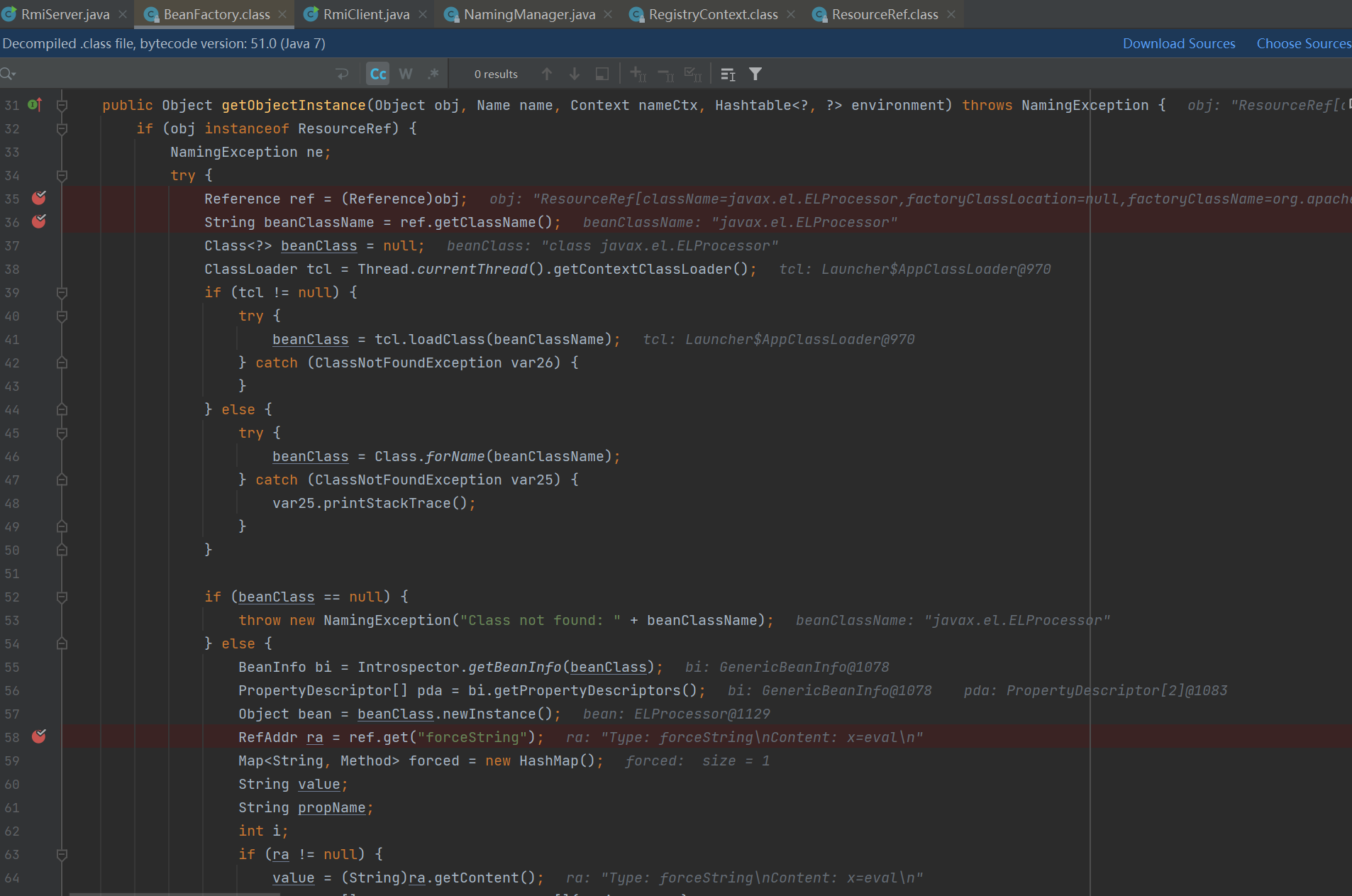Viewport: 1352px width, 896px height.
Task: Click the getObjectInstance method name
Action: 294,105
